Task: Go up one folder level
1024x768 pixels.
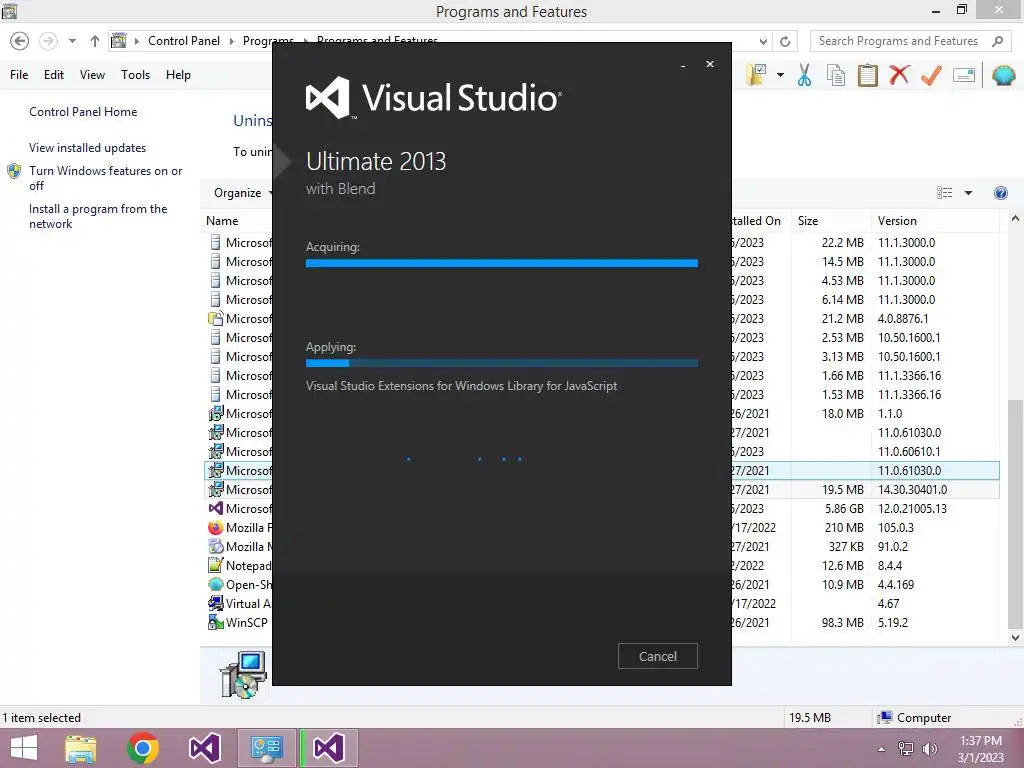Action: click(x=95, y=41)
